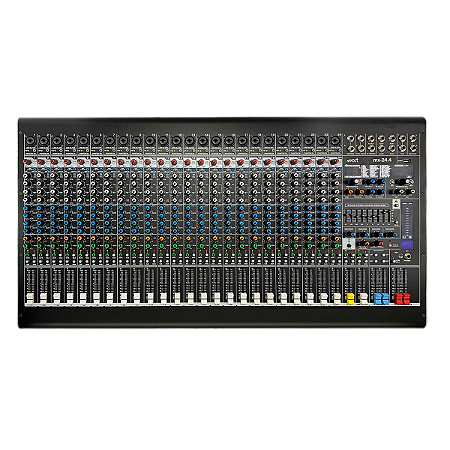The height and width of the screenshot is (450, 450).
Task: Adjust left red knob in master section
Action: pos(365,244)
